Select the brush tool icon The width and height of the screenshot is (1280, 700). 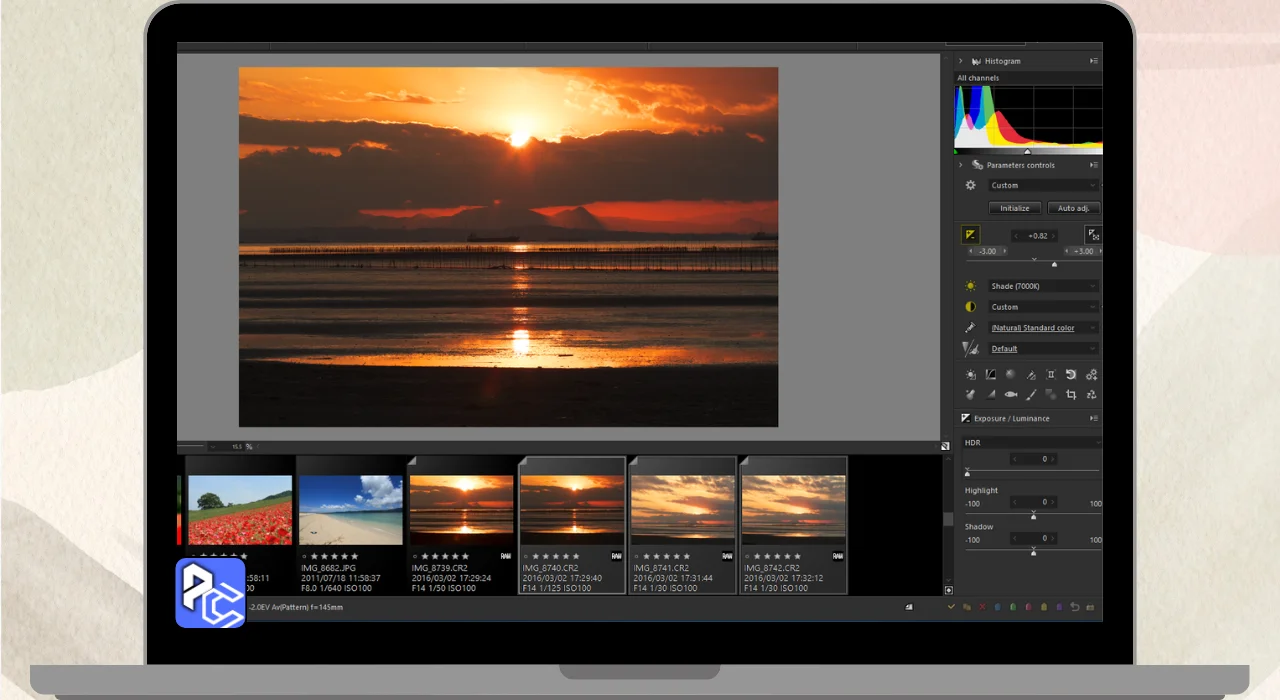click(x=1031, y=395)
